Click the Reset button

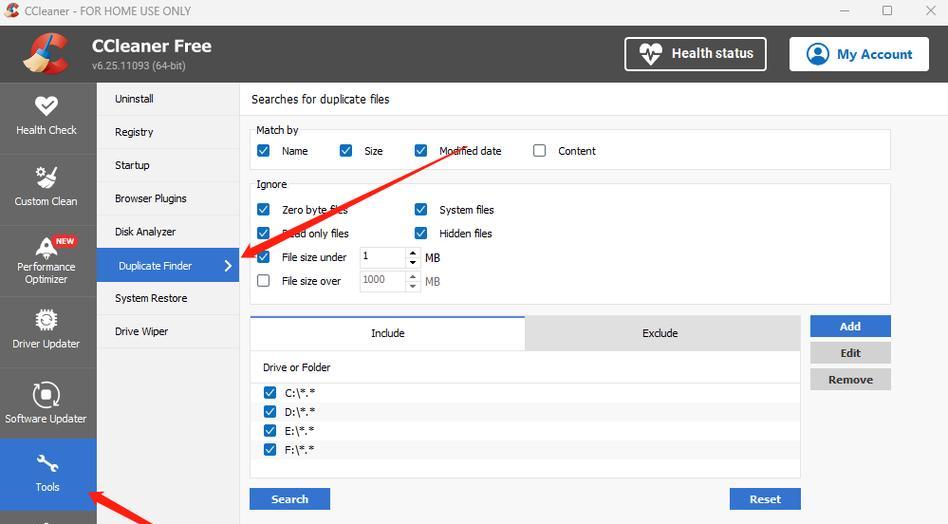click(x=765, y=499)
